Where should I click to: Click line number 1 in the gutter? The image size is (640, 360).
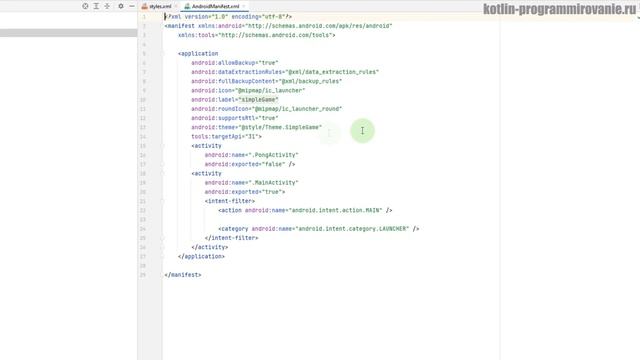tap(144, 17)
